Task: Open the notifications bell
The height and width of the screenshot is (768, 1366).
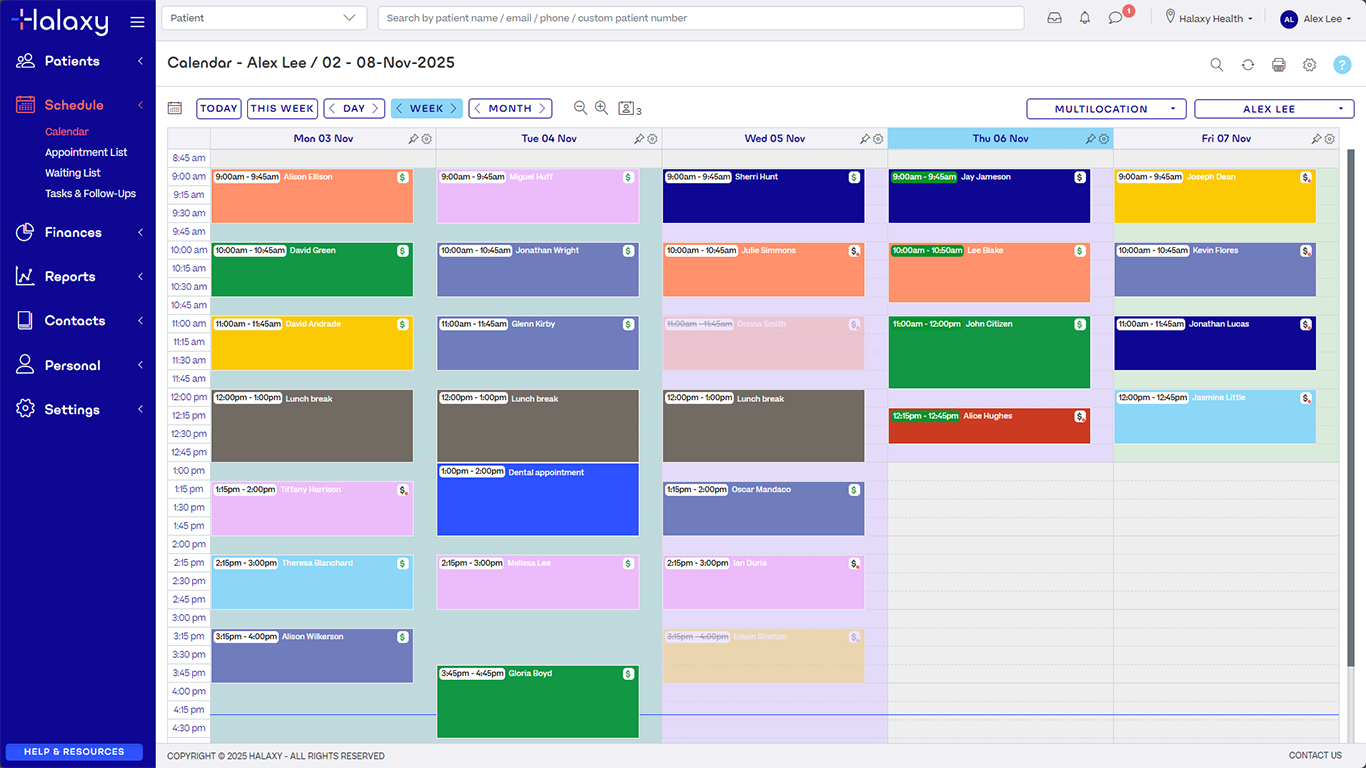Action: [x=1085, y=18]
